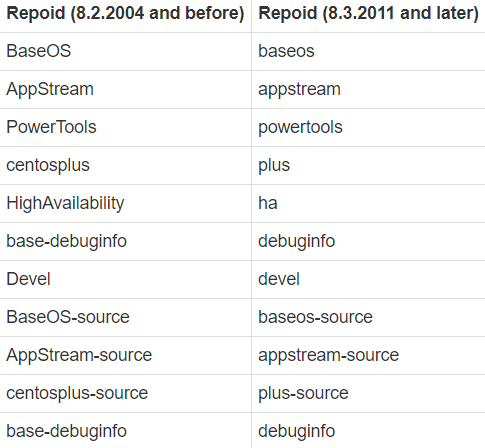Screen dimensions: 485x448
Task: Click the AppStream table cell
Action: (125, 89)
